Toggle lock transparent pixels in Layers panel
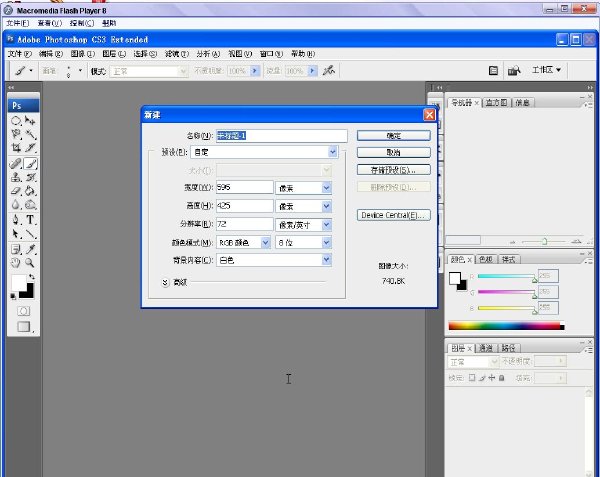The height and width of the screenshot is (477, 600). [472, 378]
